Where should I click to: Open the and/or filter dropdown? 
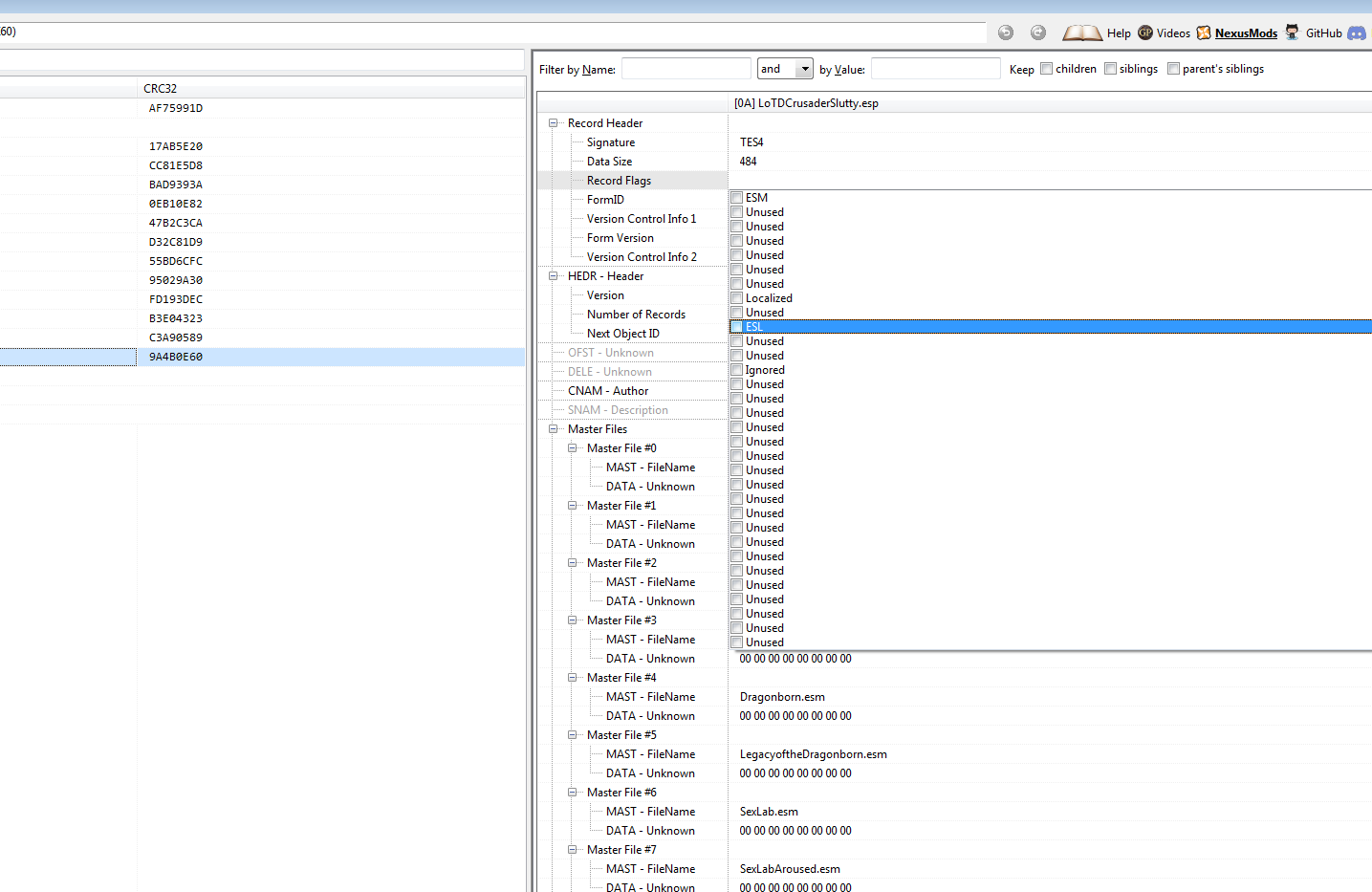pos(804,69)
